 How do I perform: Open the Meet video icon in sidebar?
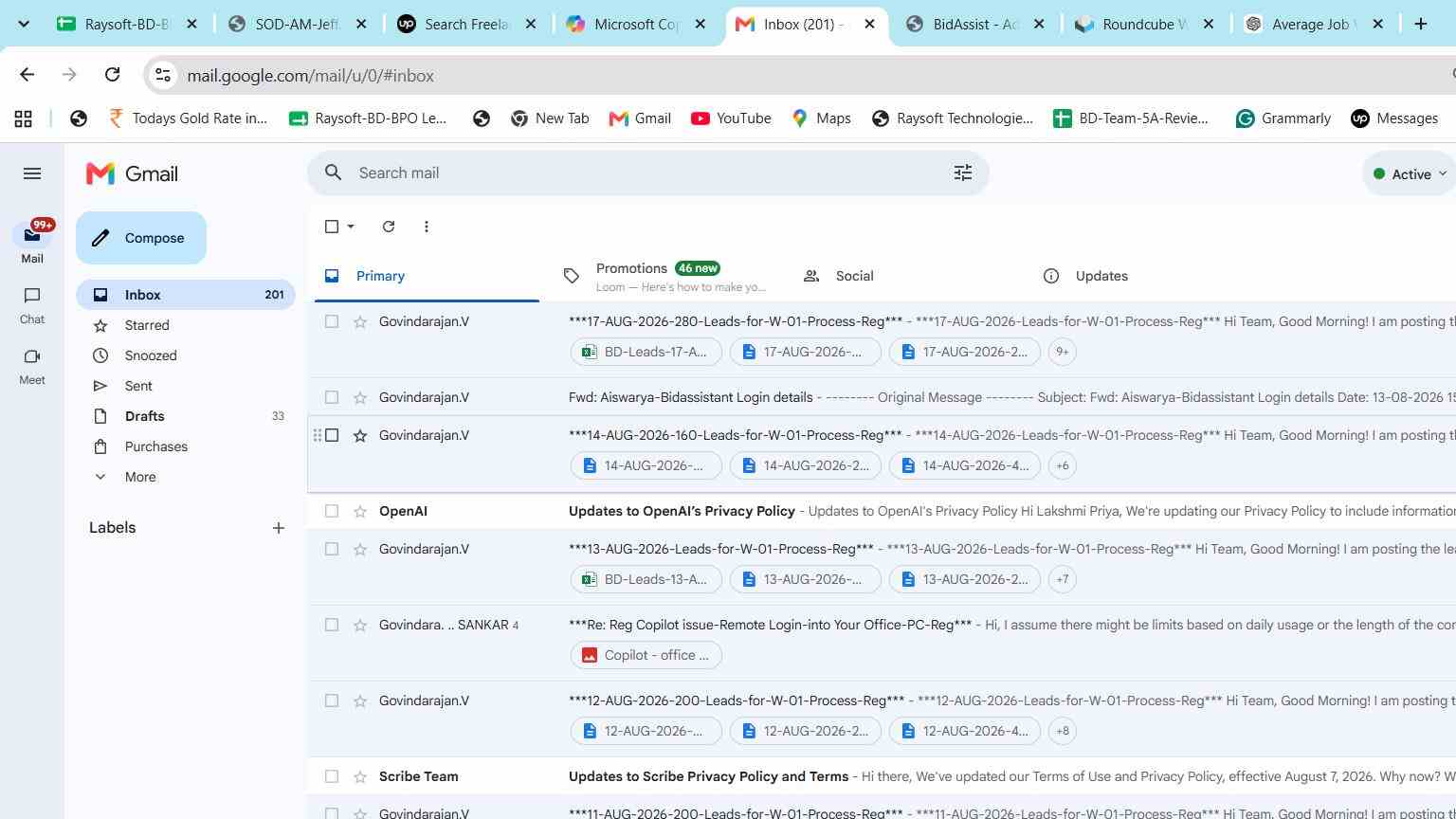32,356
